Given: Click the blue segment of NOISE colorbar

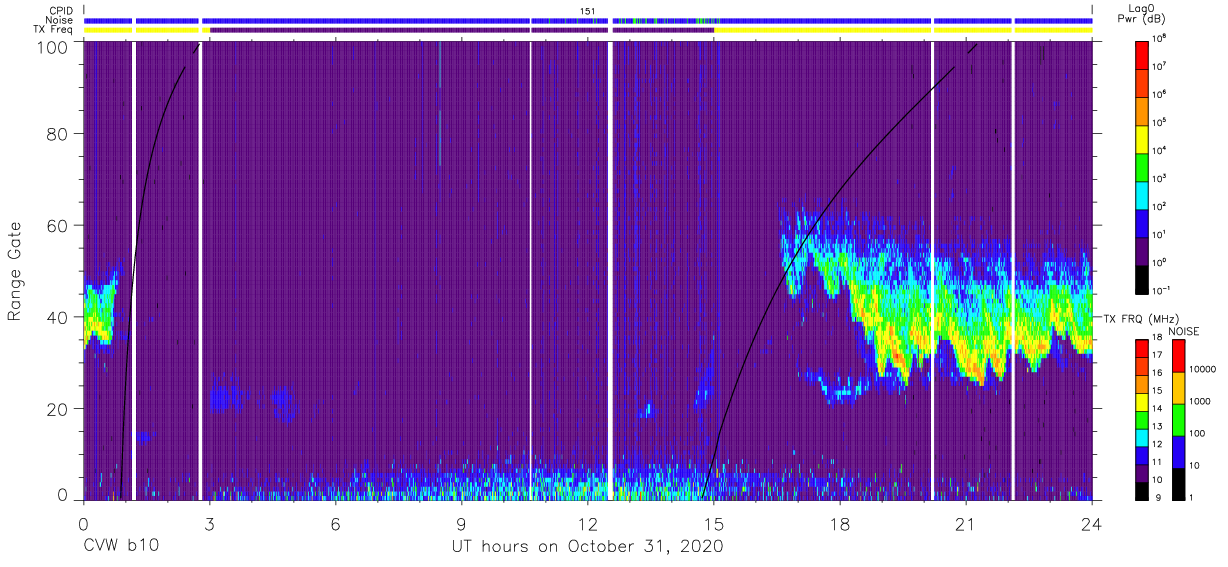Looking at the screenshot, I should click(1177, 450).
